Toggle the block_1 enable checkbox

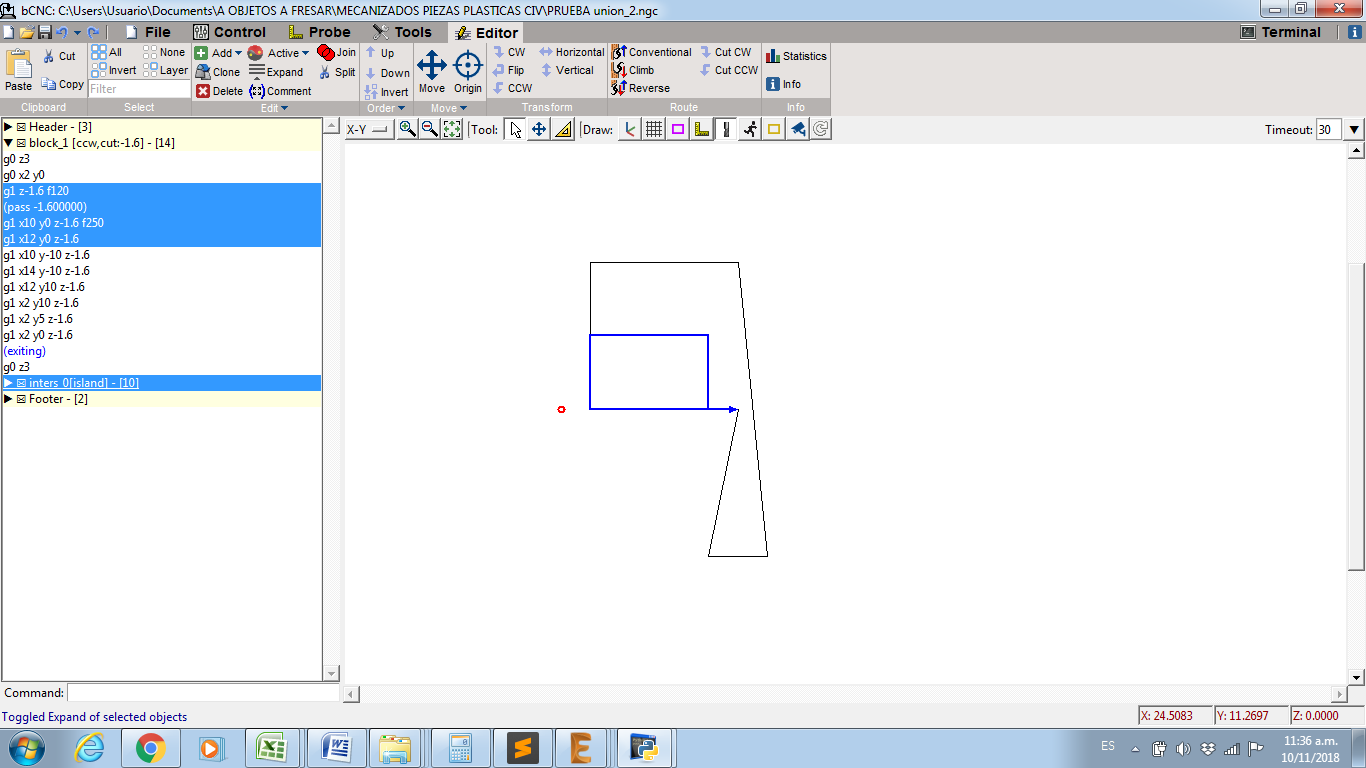point(21,143)
